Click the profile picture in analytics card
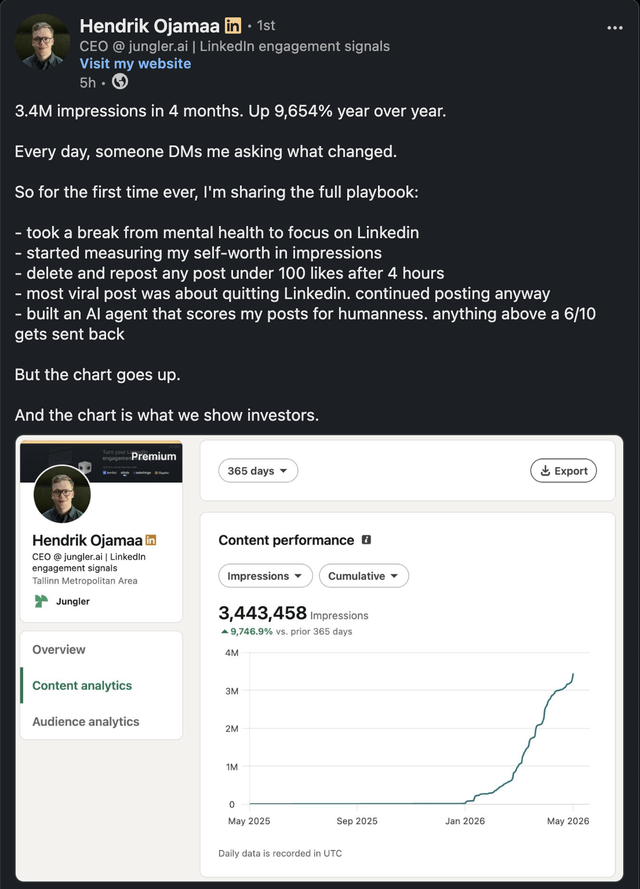Viewport: 640px width, 889px height. [x=62, y=494]
